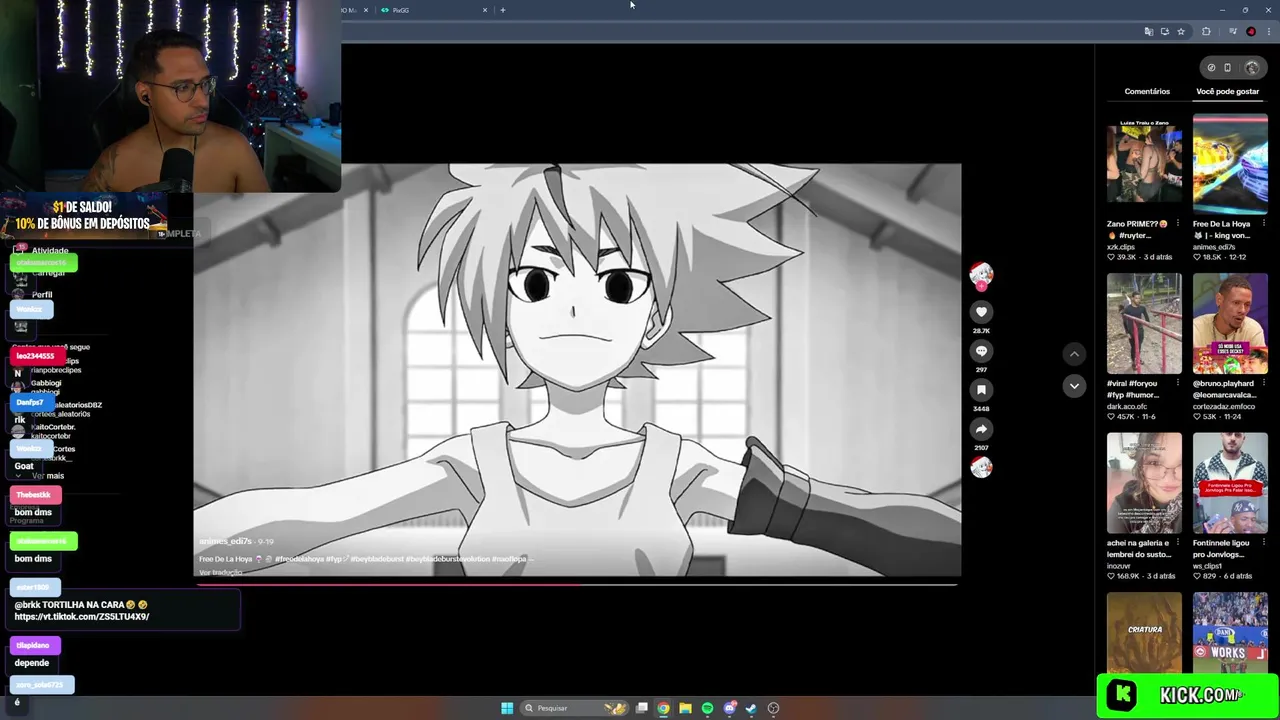Open the 'achei na galeria' video thumbnail

[x=1144, y=483]
